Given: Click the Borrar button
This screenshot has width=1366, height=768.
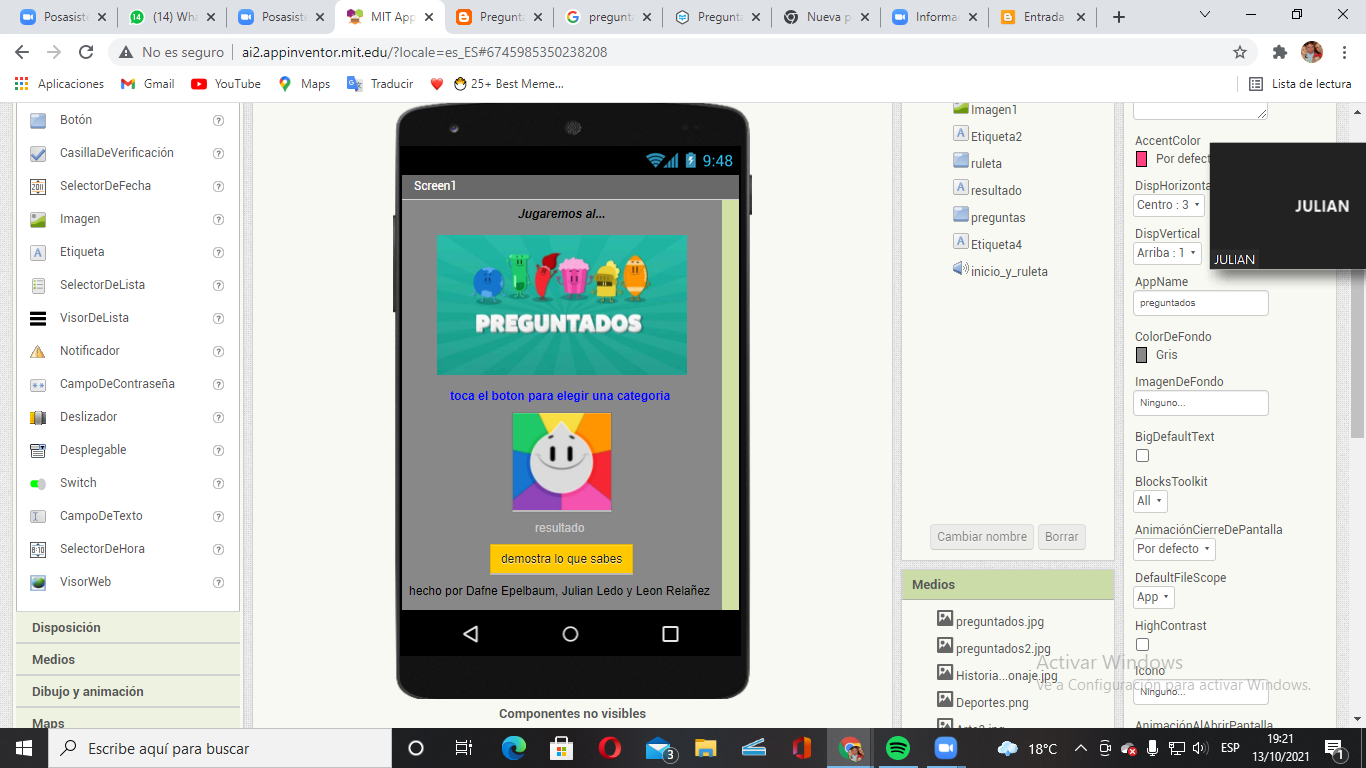Looking at the screenshot, I should pos(1062,537).
